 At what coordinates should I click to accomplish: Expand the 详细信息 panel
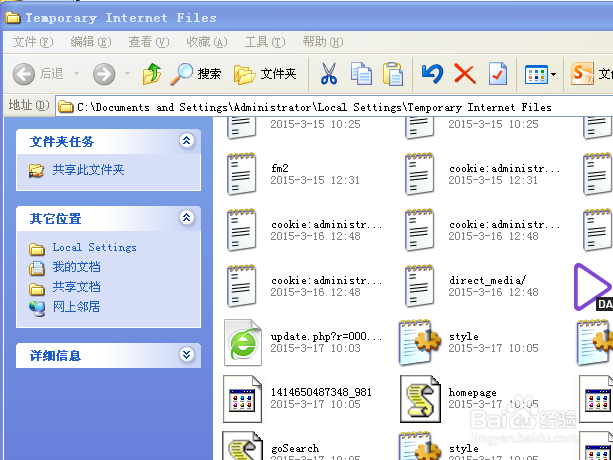click(186, 354)
